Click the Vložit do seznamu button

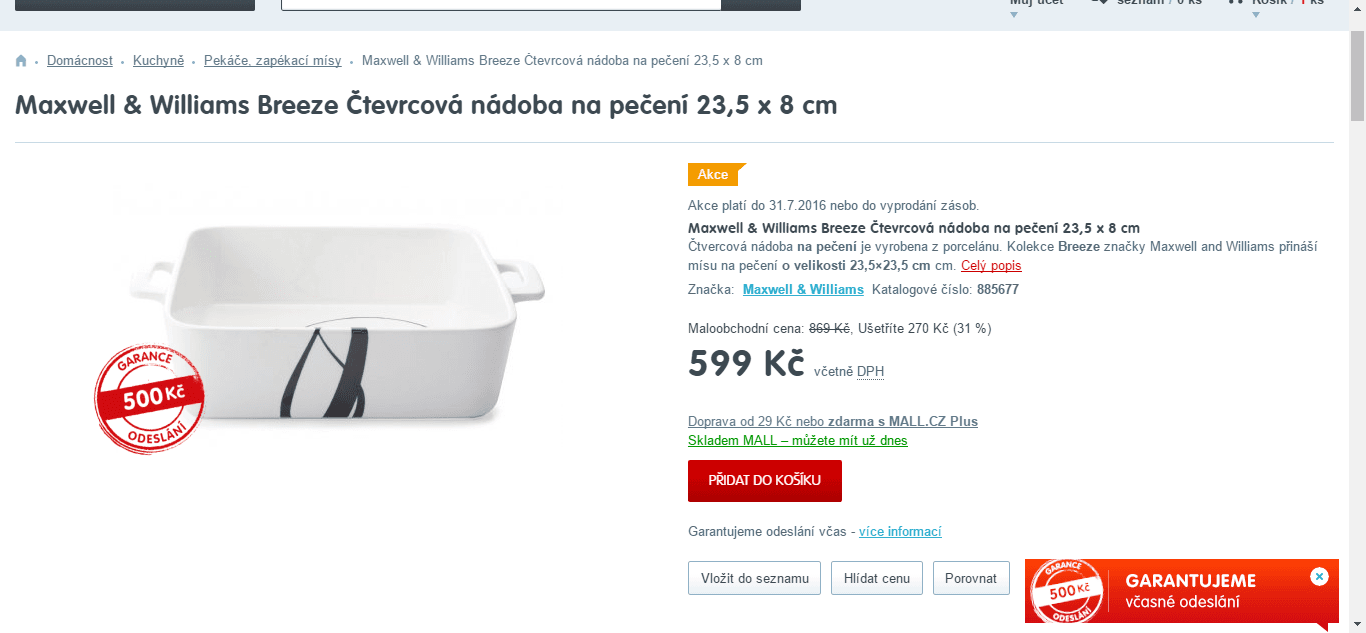click(x=755, y=578)
